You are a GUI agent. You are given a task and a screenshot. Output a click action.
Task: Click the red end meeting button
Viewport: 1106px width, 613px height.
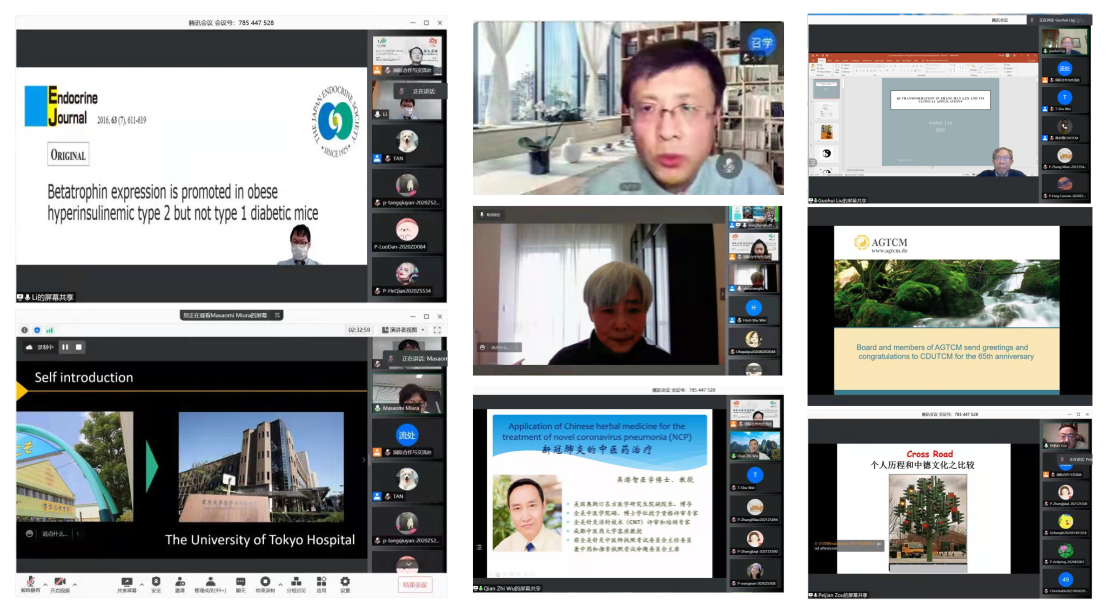pyautogui.click(x=414, y=585)
